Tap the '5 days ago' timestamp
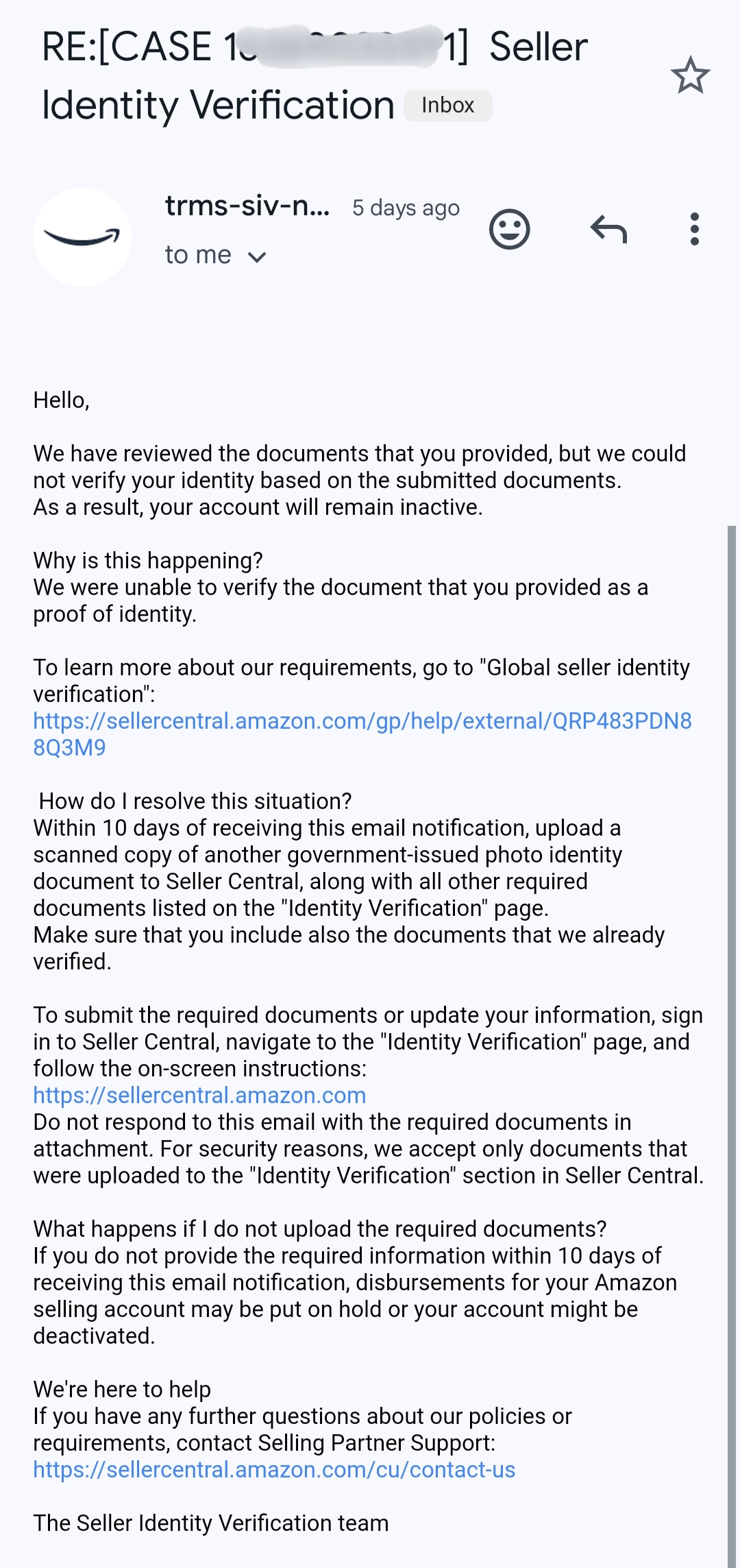This screenshot has width=740, height=1568. (x=405, y=208)
